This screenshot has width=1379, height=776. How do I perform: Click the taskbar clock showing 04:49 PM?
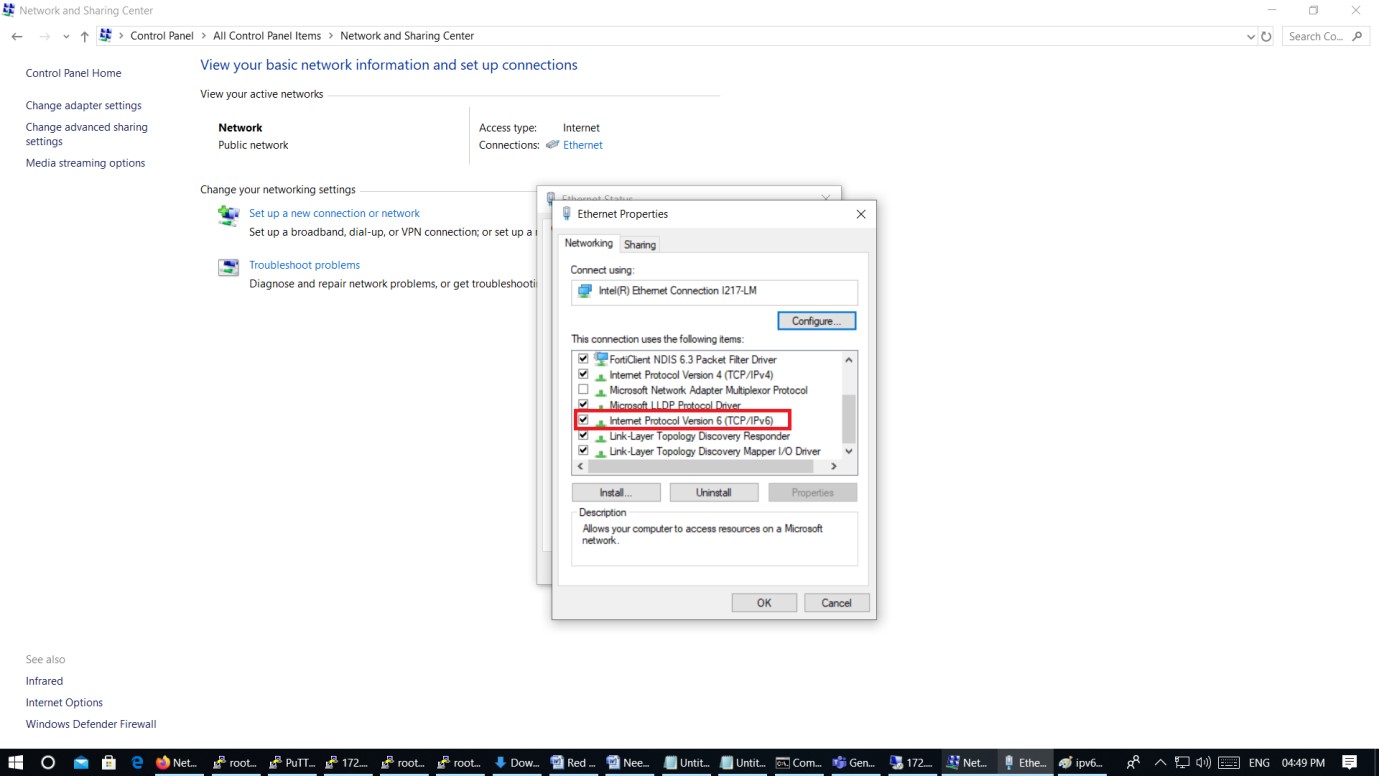pos(1303,762)
